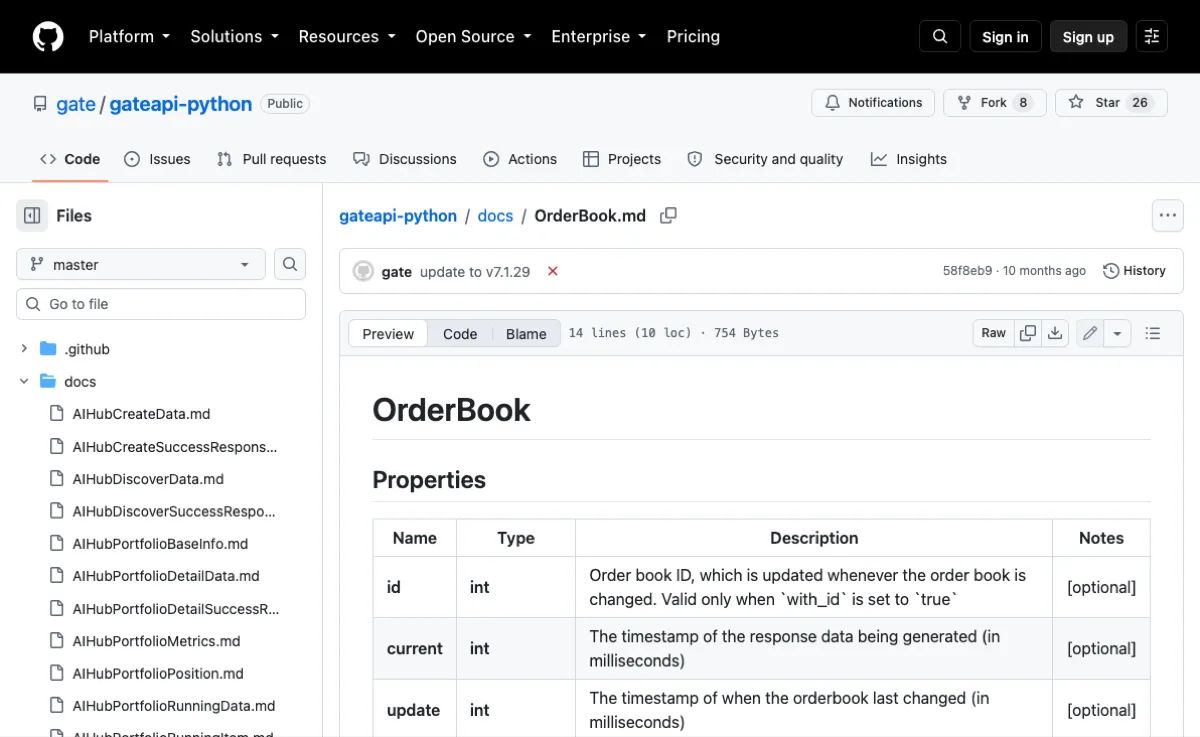This screenshot has width=1200, height=737.
Task: Click the pencil edit file icon
Action: click(x=1090, y=333)
